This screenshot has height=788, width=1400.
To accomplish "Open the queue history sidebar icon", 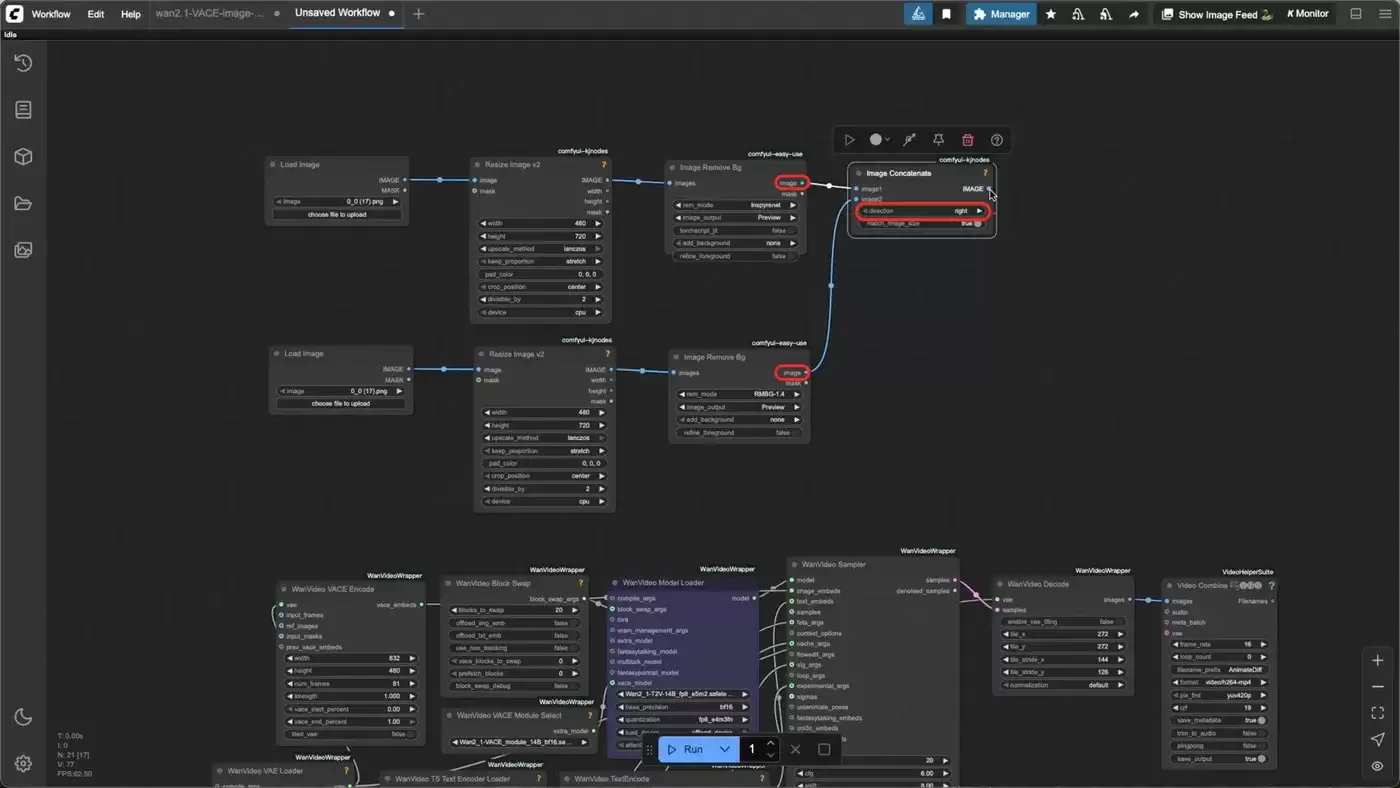I will point(23,63).
